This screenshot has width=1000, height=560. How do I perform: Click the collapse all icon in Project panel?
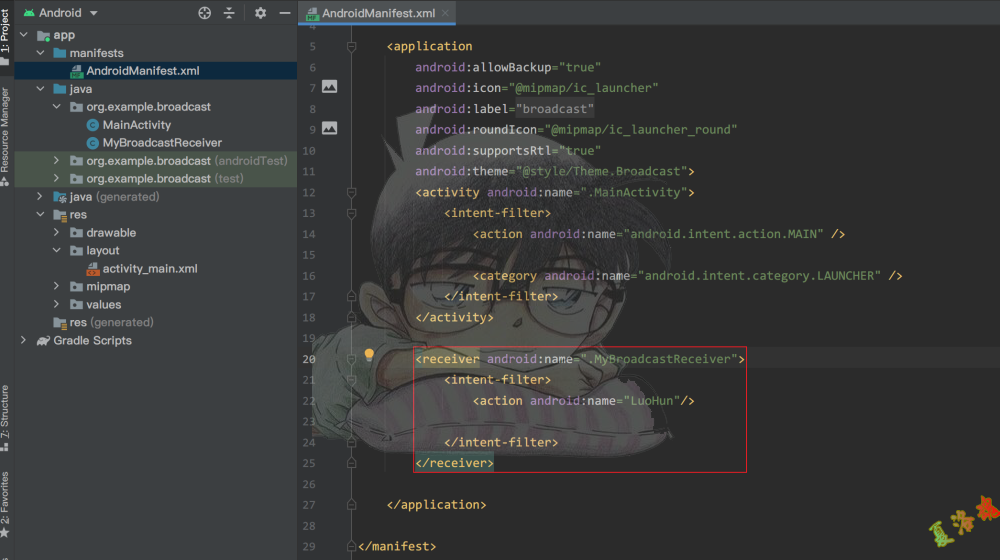coord(230,13)
